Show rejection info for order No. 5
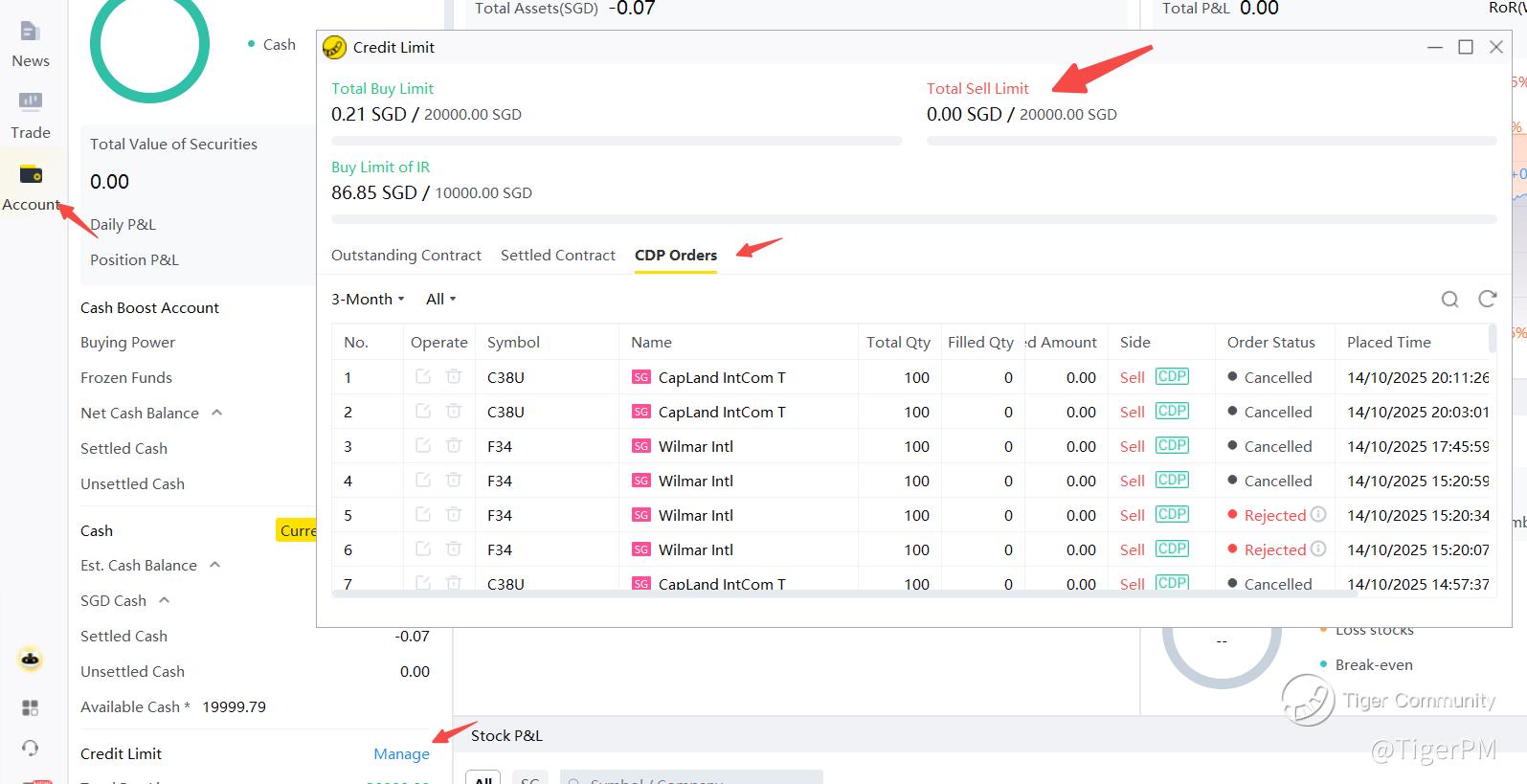1527x784 pixels. click(x=1318, y=515)
